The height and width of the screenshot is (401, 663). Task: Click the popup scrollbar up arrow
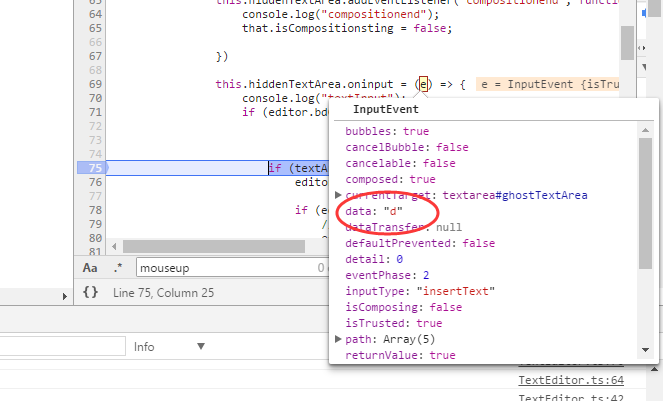pos(645,130)
